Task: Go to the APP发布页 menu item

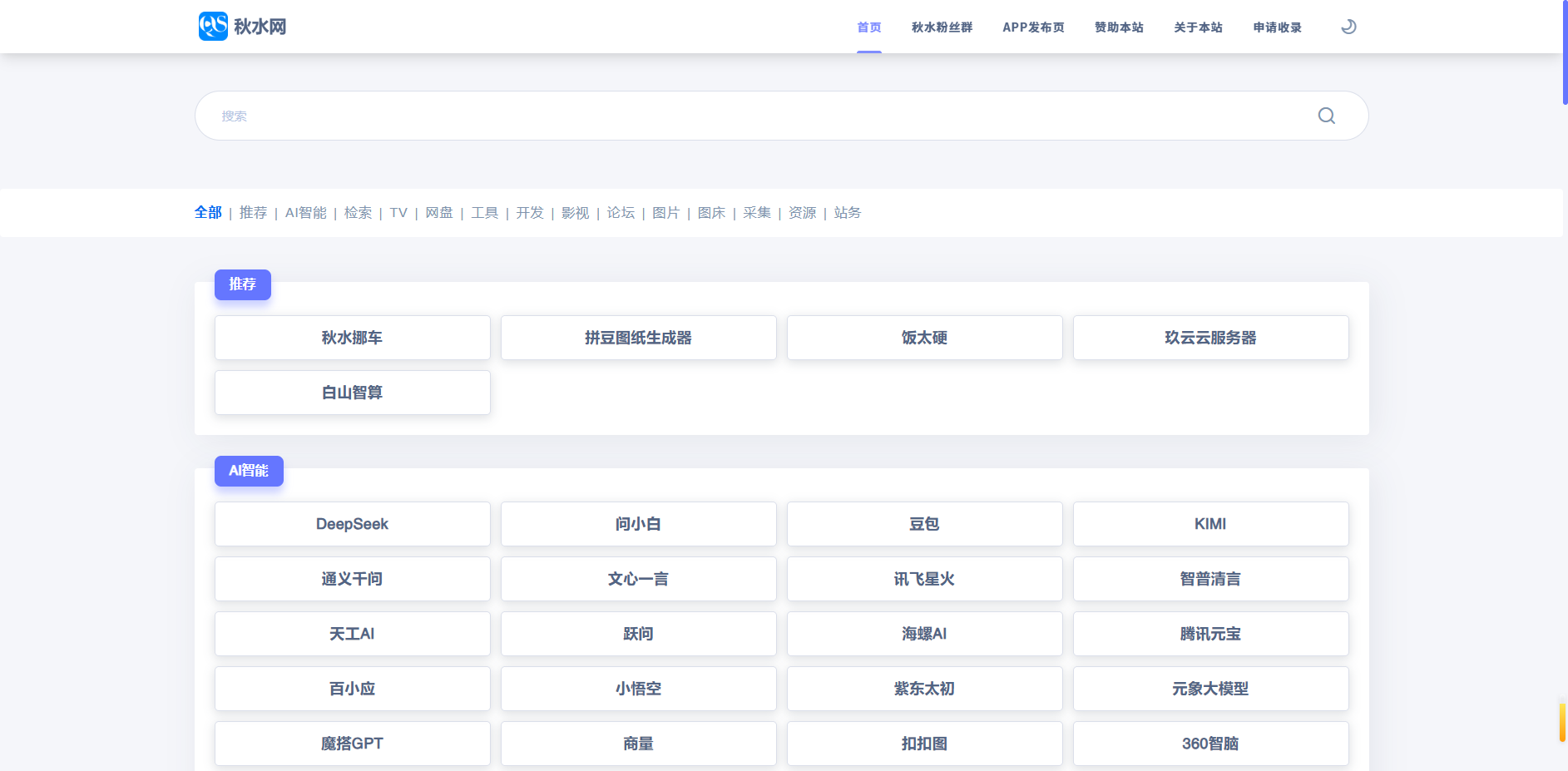Action: pos(1033,27)
